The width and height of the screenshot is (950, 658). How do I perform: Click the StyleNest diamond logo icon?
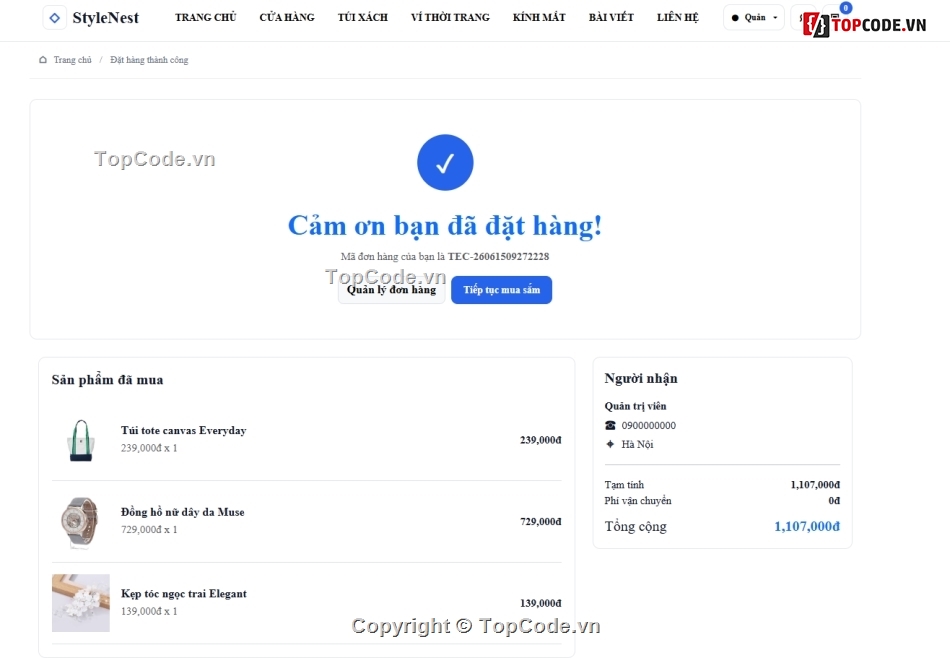coord(55,18)
